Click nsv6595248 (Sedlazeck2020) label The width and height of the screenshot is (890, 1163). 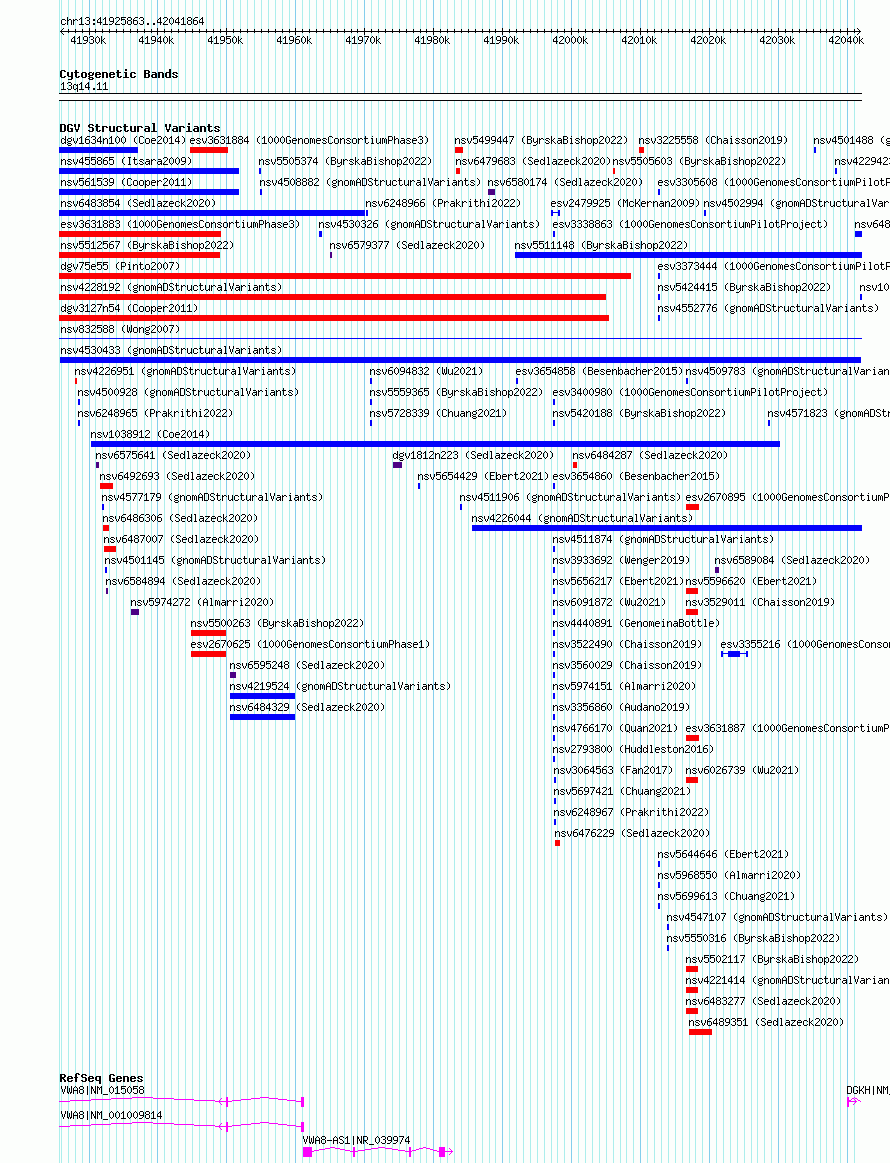coord(307,665)
